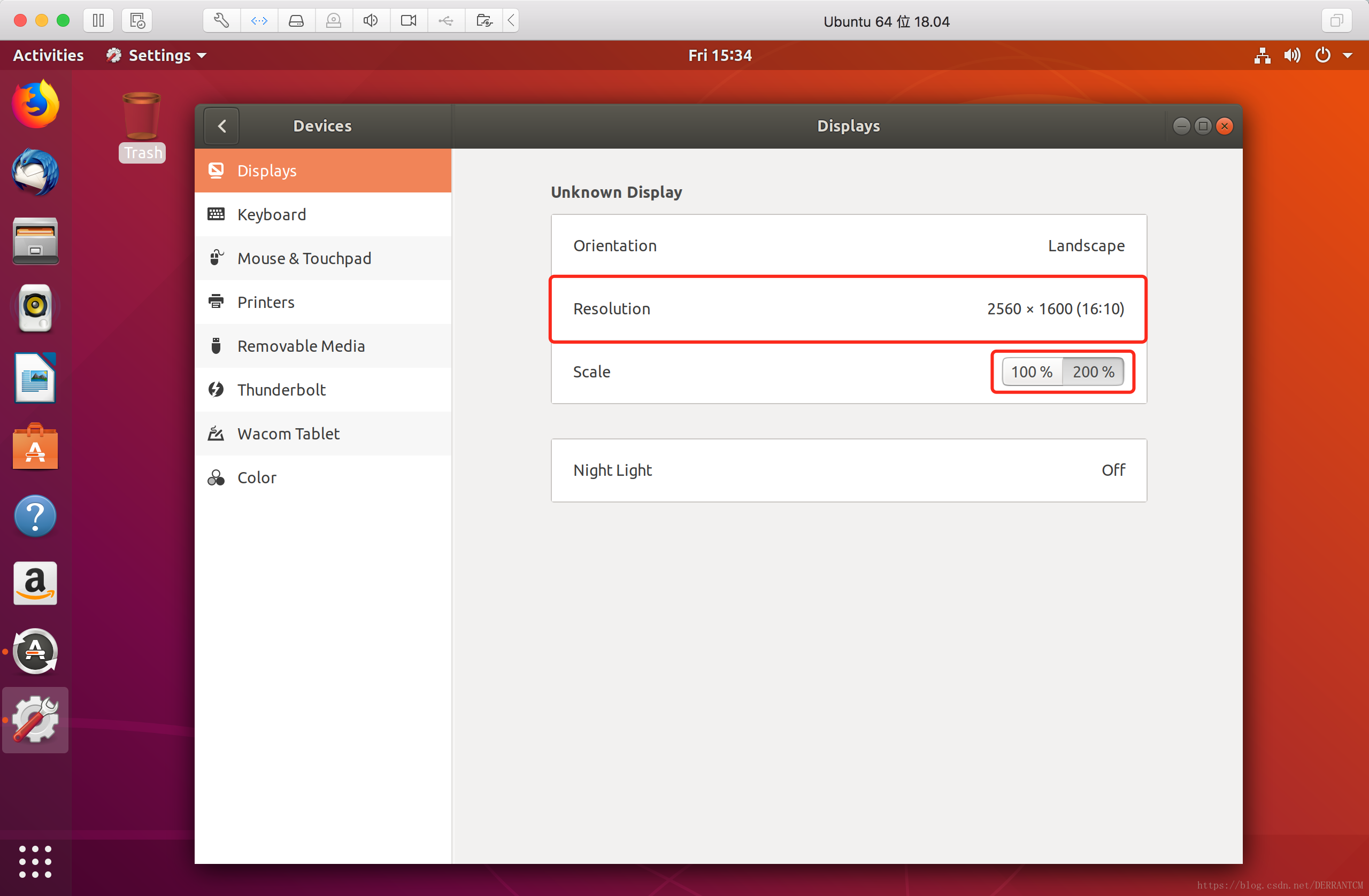This screenshot has width=1369, height=896.
Task: Click the Resolution setting row
Action: [x=848, y=308]
